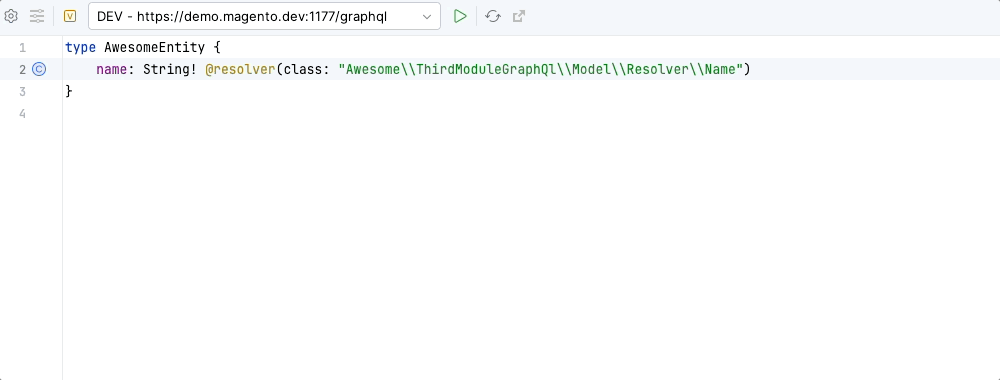The width and height of the screenshot is (1000, 380).
Task: Click the closing brace on line 3
Action: point(69,92)
